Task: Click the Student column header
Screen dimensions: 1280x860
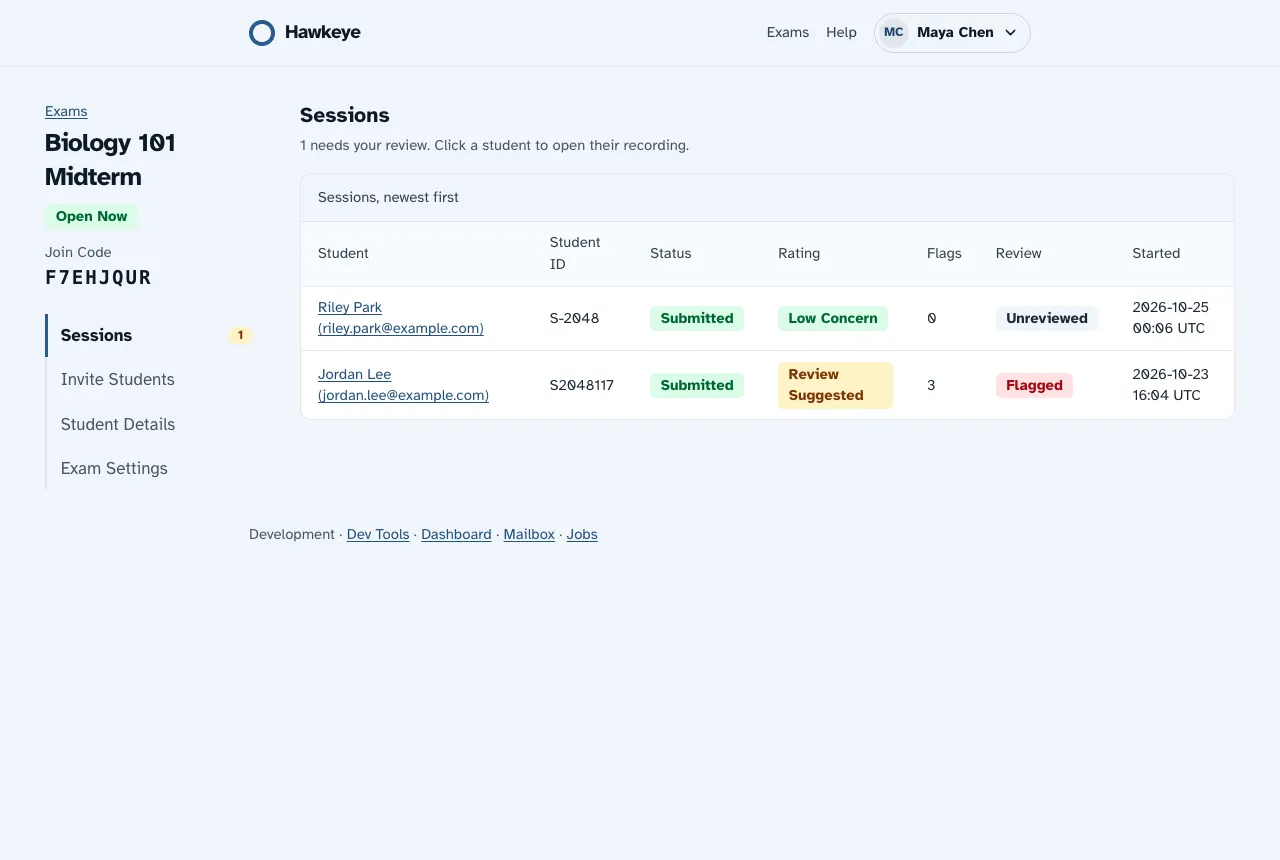Action: pos(343,253)
